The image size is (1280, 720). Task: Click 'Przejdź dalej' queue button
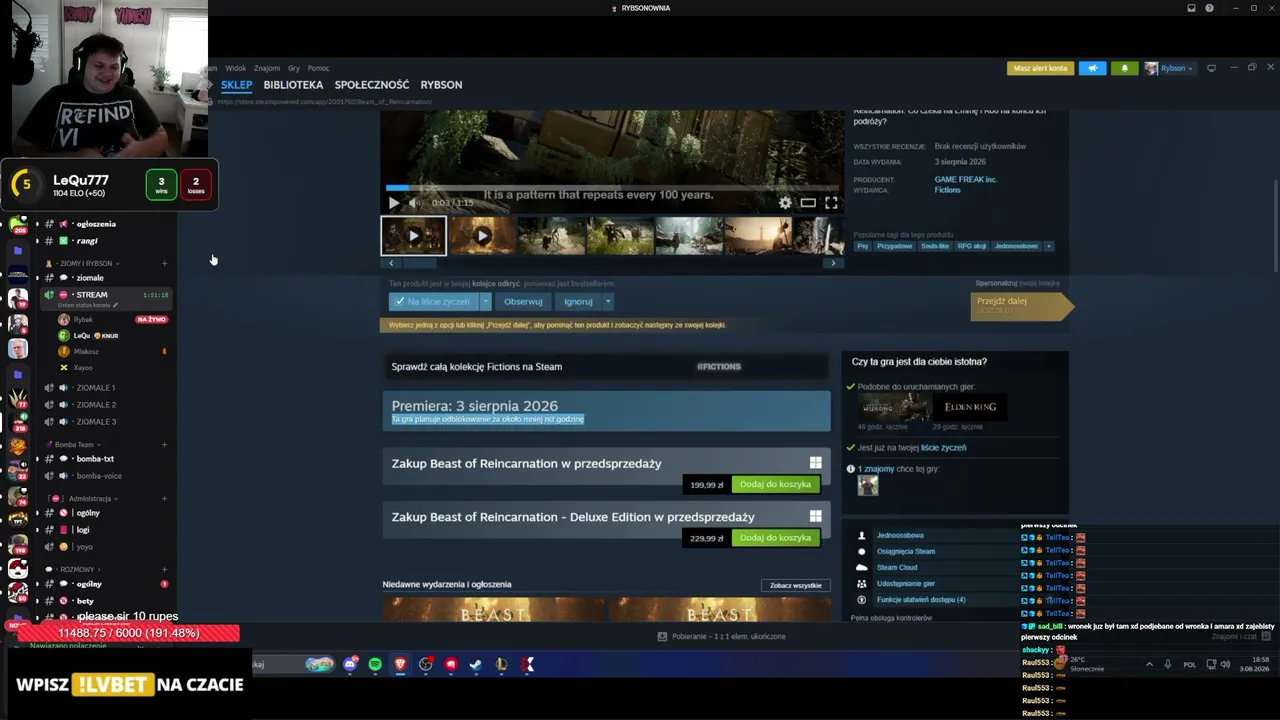[1021, 306]
